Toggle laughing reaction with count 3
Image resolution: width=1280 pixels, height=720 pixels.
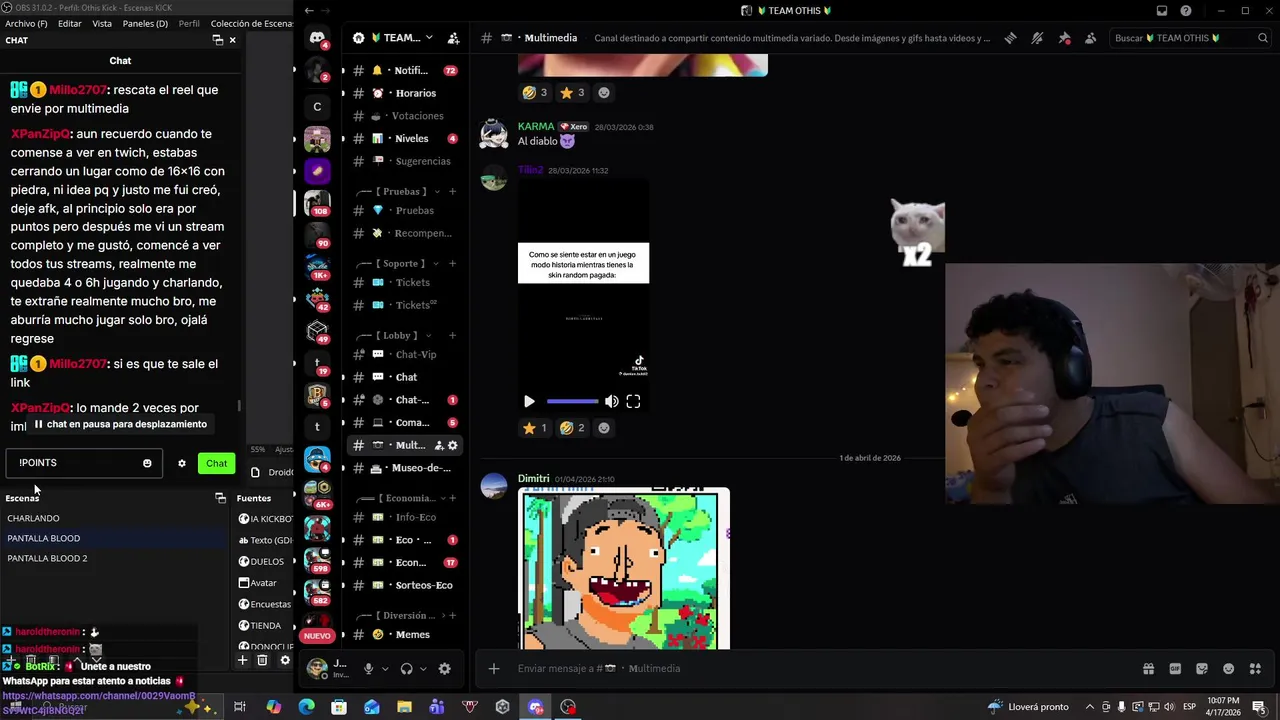(x=535, y=93)
